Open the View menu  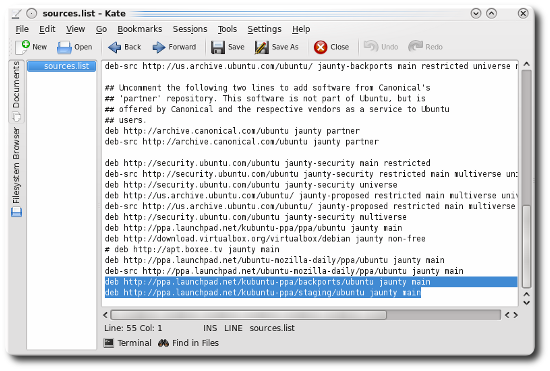point(75,29)
